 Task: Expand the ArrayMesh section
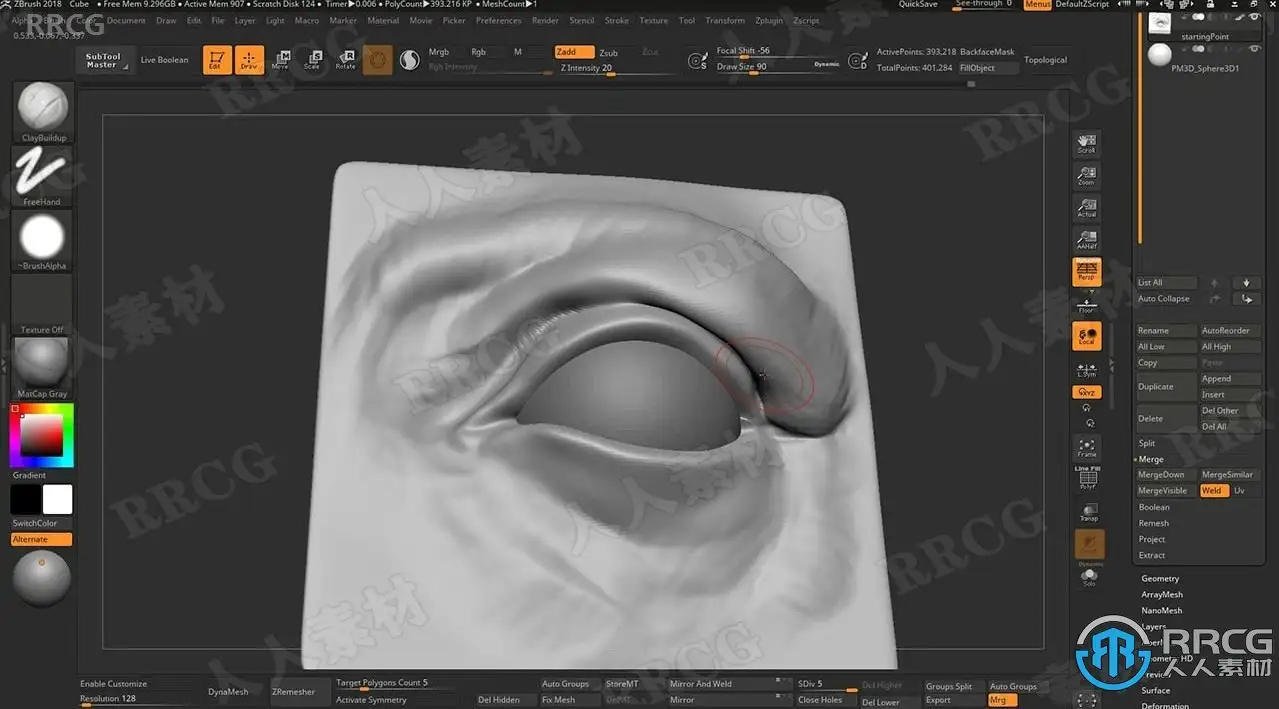[x=1162, y=594]
